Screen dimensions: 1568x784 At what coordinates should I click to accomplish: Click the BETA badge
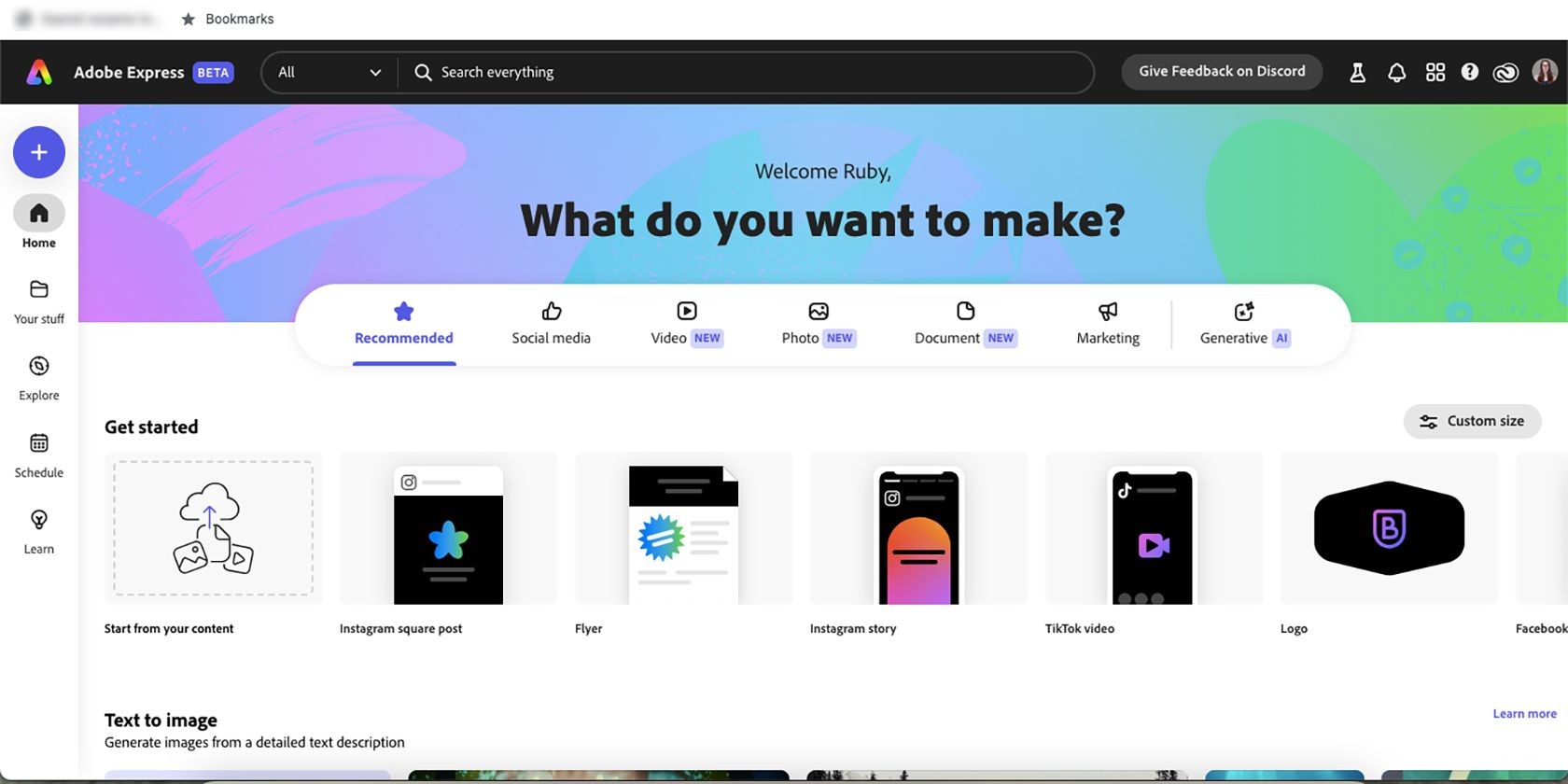[x=213, y=73]
